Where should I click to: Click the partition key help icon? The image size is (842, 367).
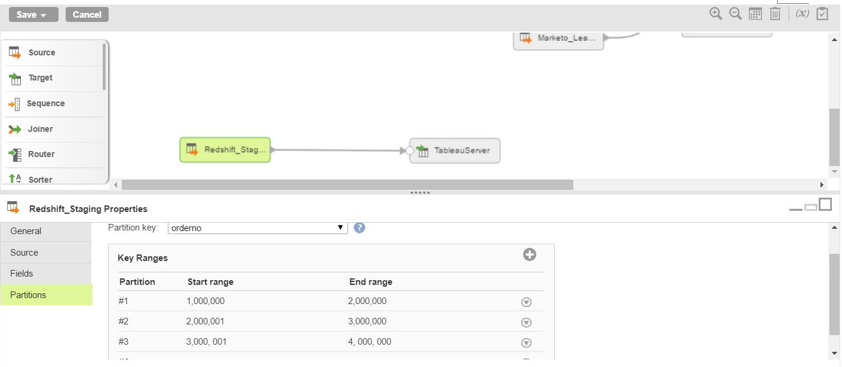point(360,228)
